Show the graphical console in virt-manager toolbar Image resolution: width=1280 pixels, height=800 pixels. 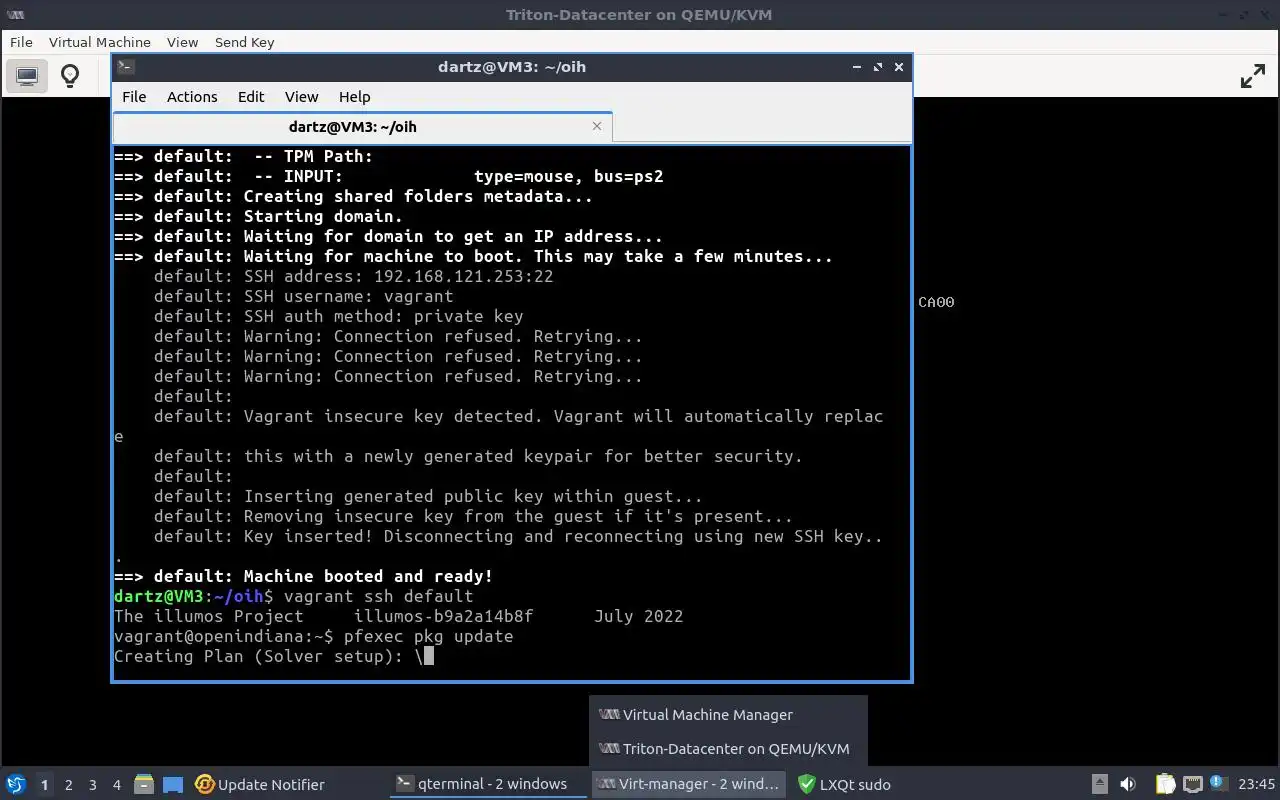coord(27,76)
